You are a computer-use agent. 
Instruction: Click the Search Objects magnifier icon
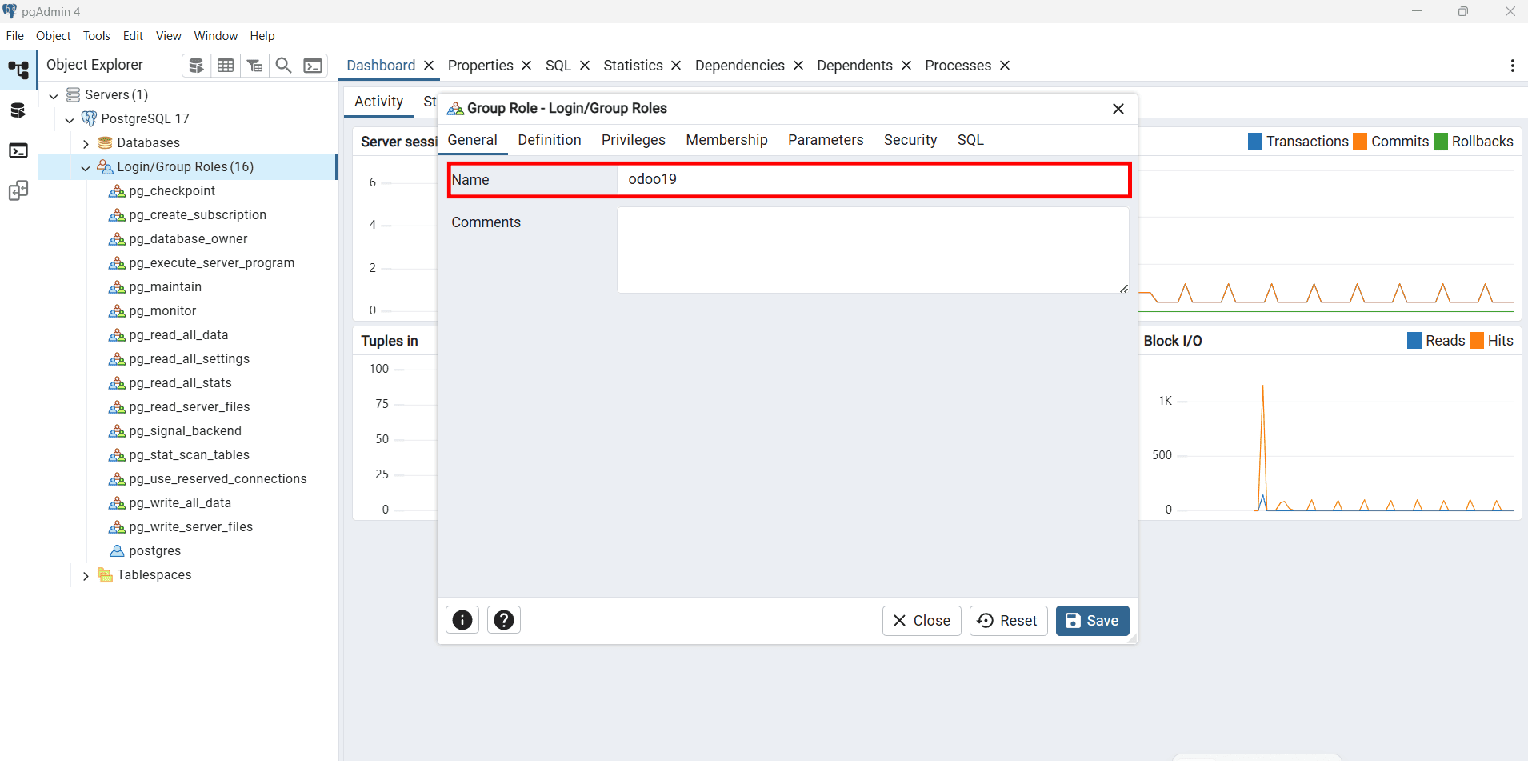point(284,65)
